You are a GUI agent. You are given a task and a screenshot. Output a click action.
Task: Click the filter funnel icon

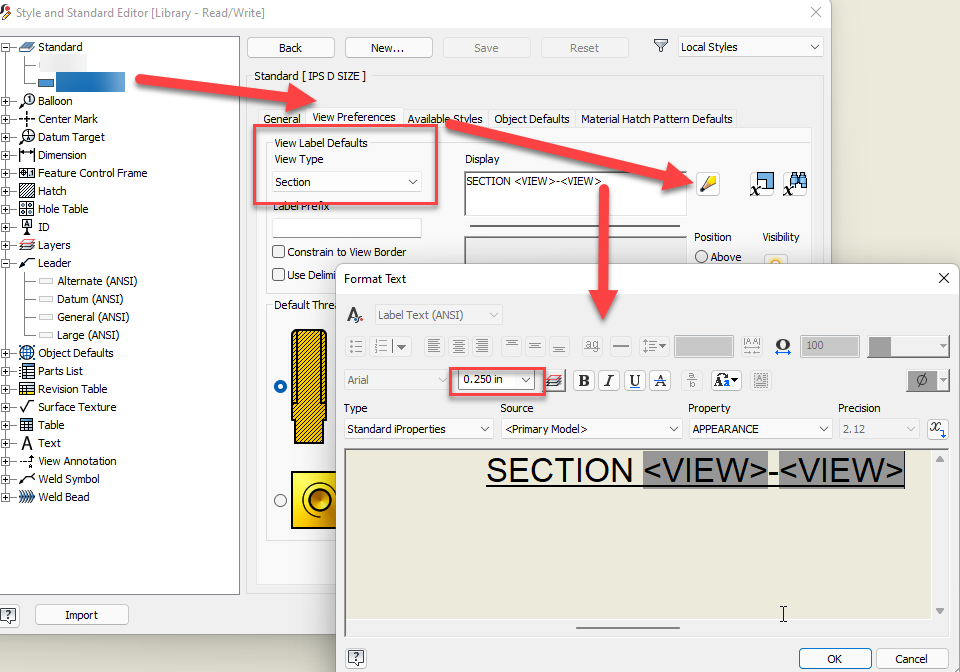point(661,46)
